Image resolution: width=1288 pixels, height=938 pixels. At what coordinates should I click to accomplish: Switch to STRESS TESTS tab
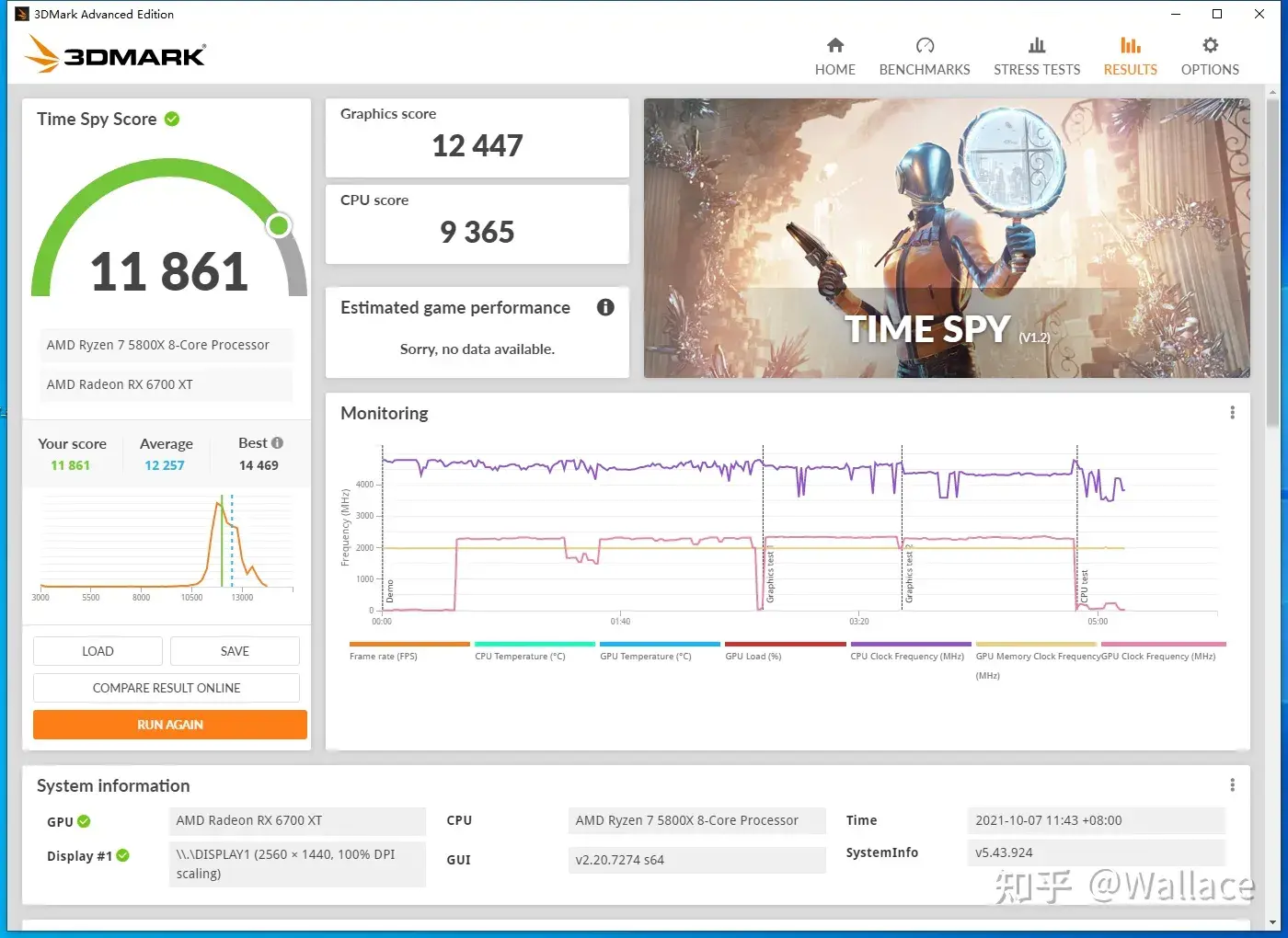pyautogui.click(x=1037, y=57)
